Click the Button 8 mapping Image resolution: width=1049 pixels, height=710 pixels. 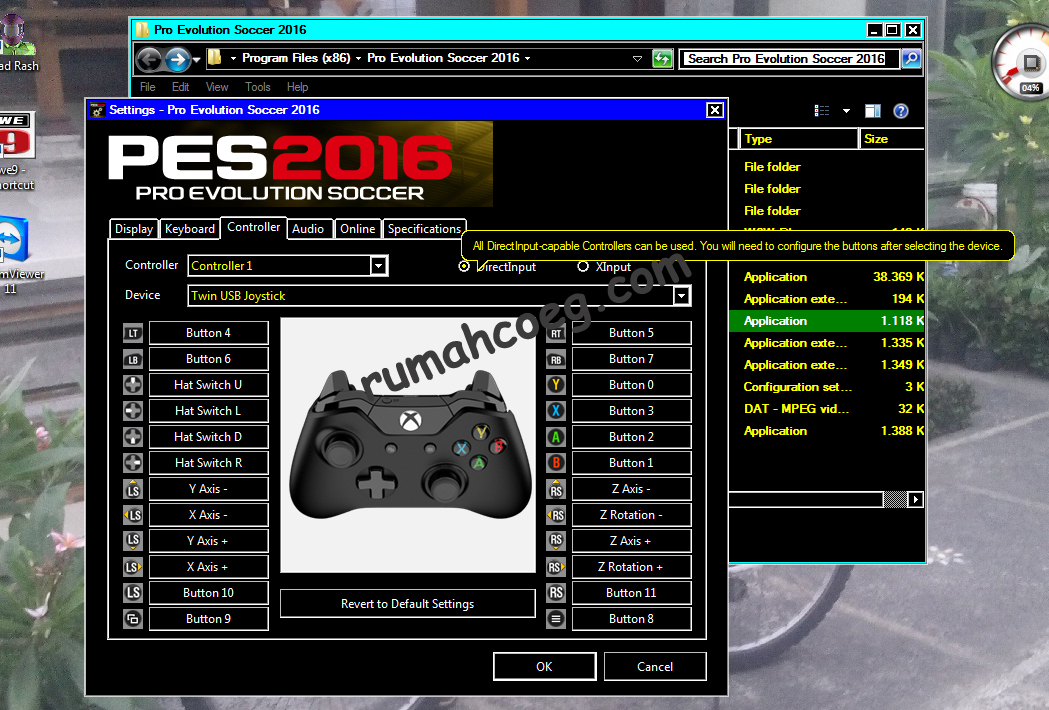click(x=632, y=619)
